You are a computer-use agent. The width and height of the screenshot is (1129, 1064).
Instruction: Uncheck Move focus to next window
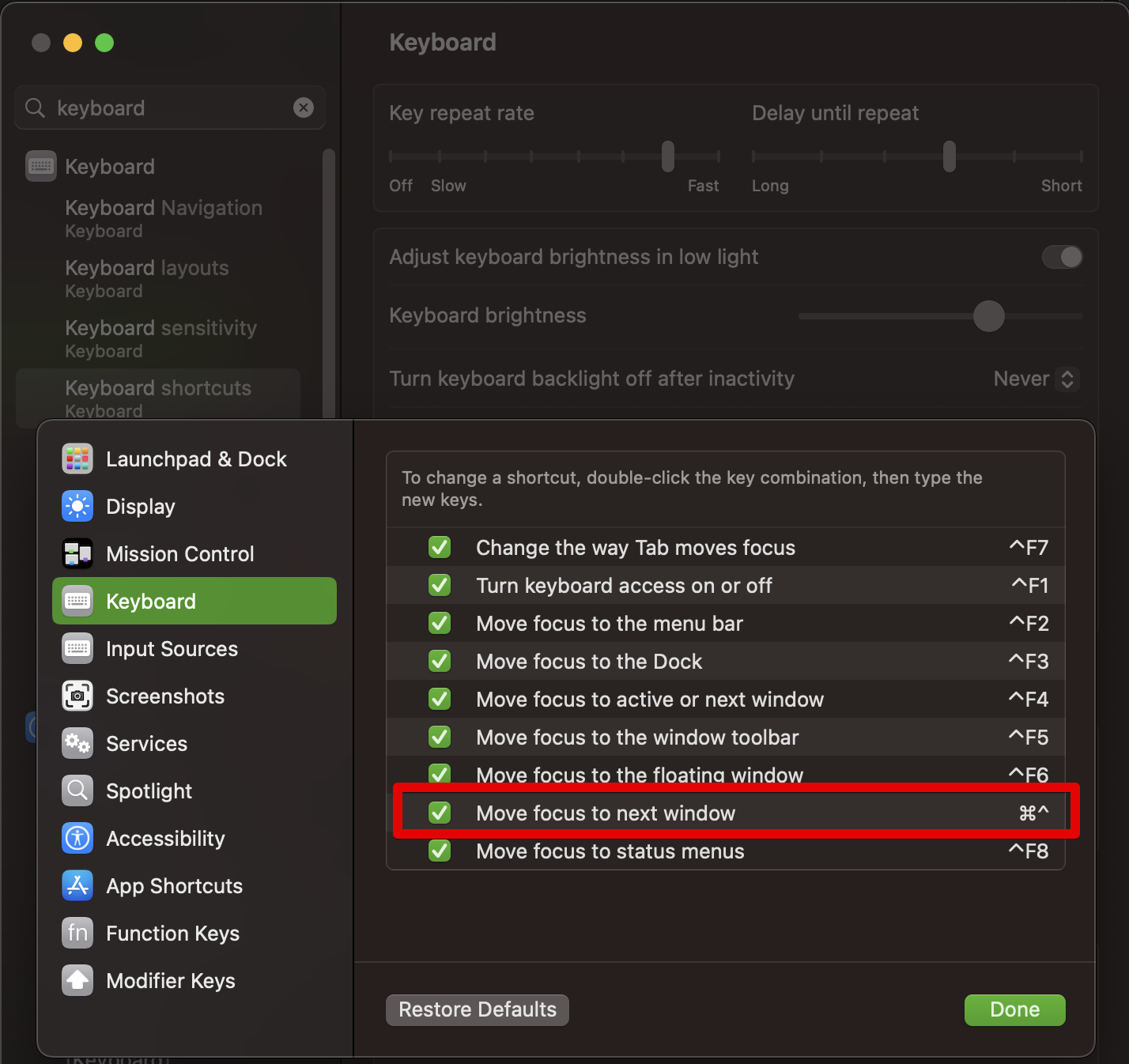point(440,813)
